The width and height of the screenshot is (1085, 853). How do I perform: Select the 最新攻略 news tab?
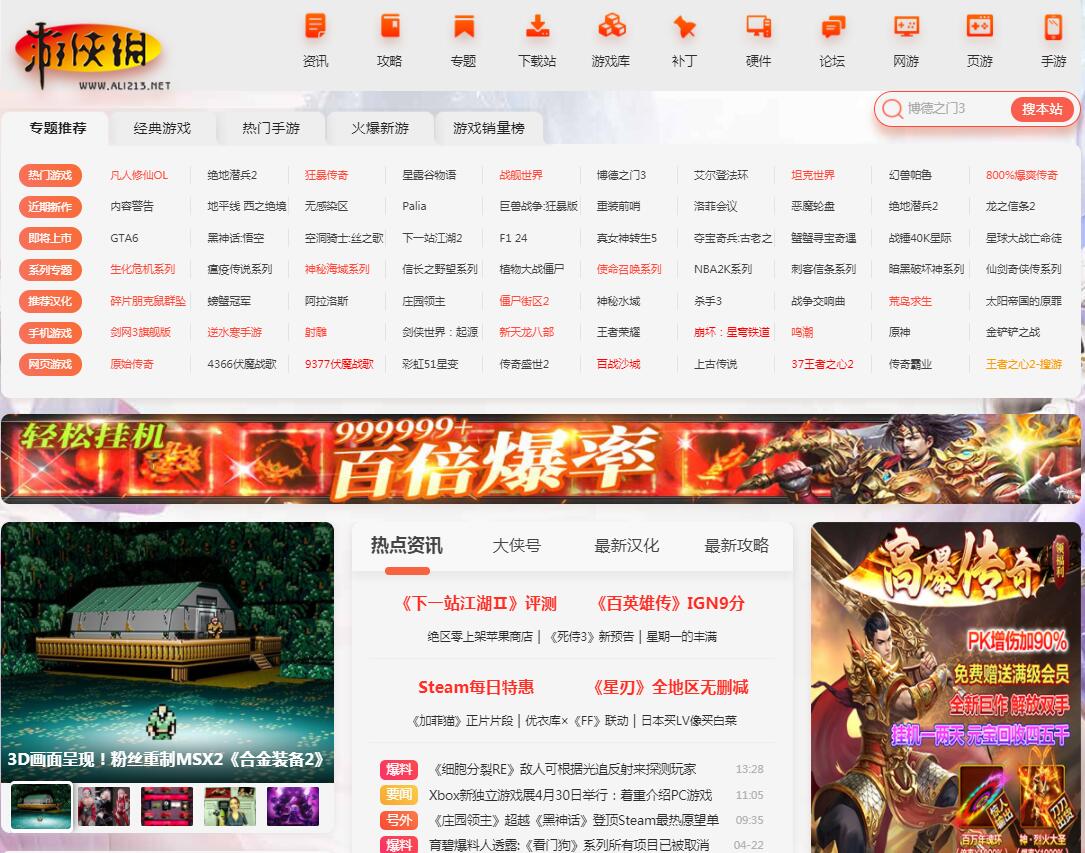click(736, 546)
